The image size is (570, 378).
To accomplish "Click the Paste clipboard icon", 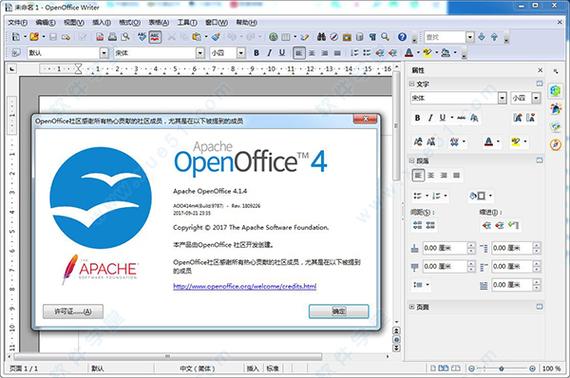I will click(197, 37).
